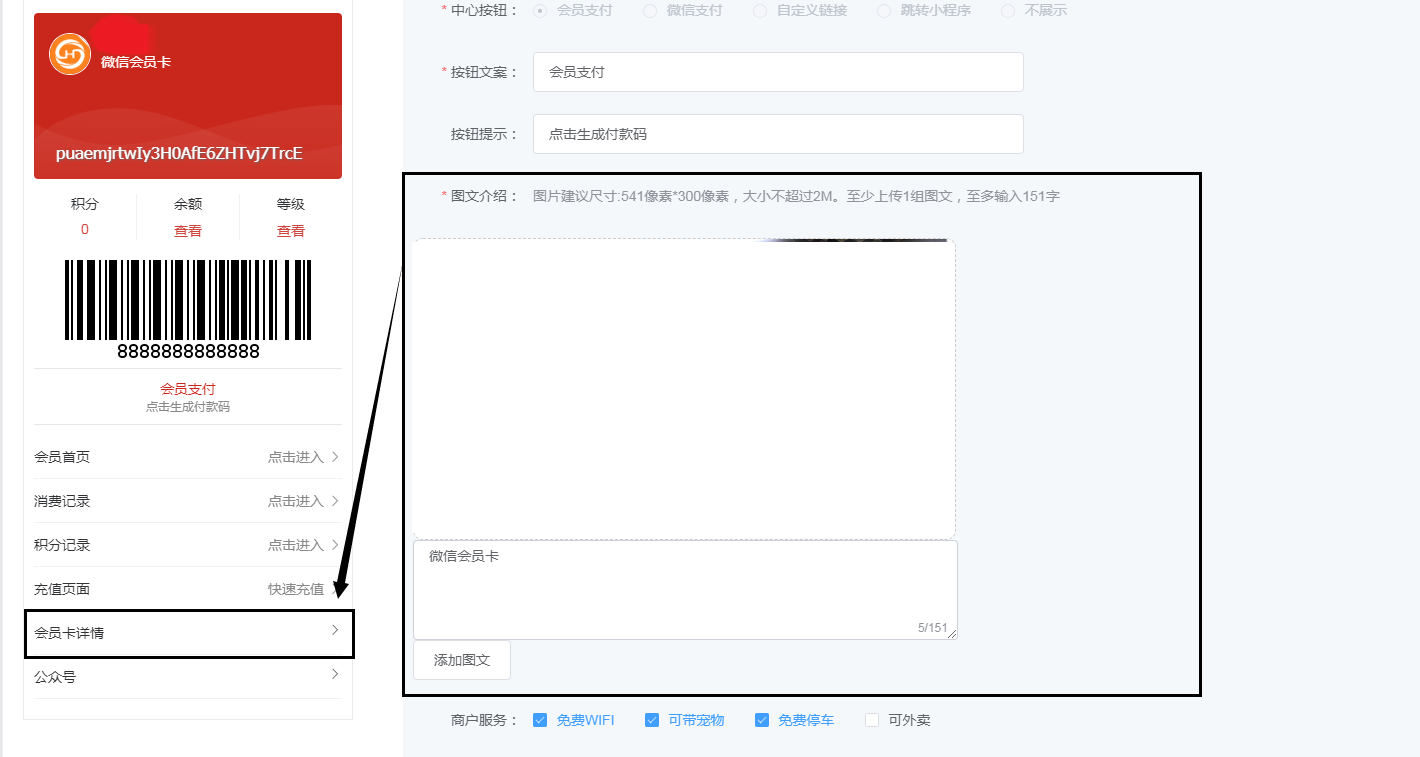This screenshot has width=1420, height=757.
Task: Open the 会员首页 row chevron arrow
Action: (335, 457)
